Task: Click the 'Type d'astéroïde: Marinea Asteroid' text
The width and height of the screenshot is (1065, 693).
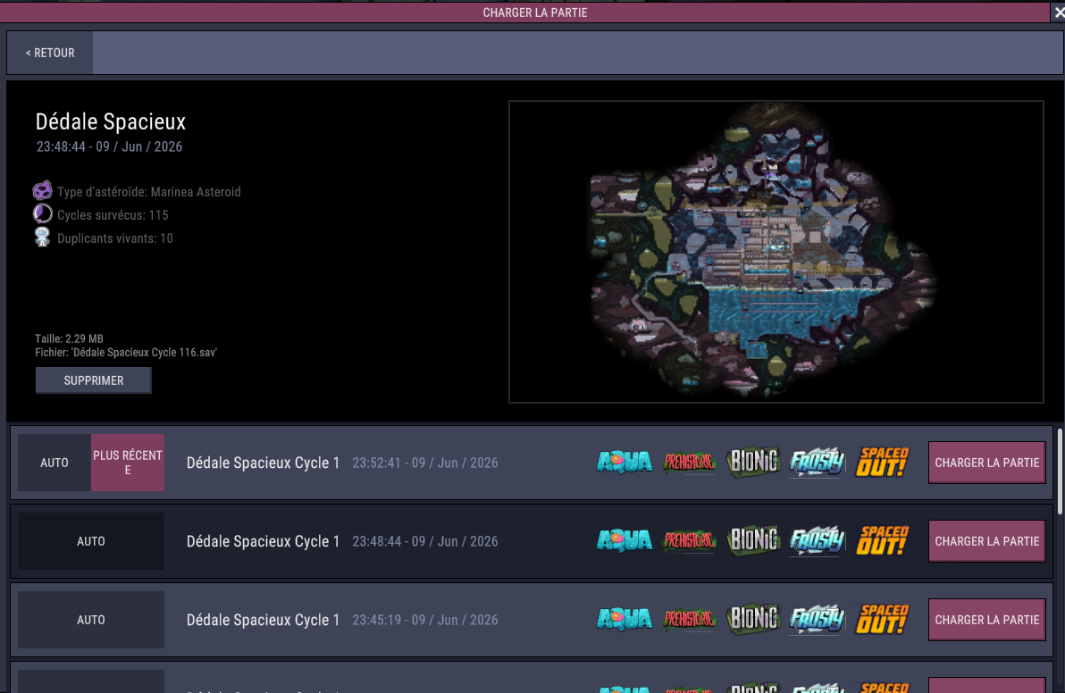Action: pyautogui.click(x=149, y=192)
